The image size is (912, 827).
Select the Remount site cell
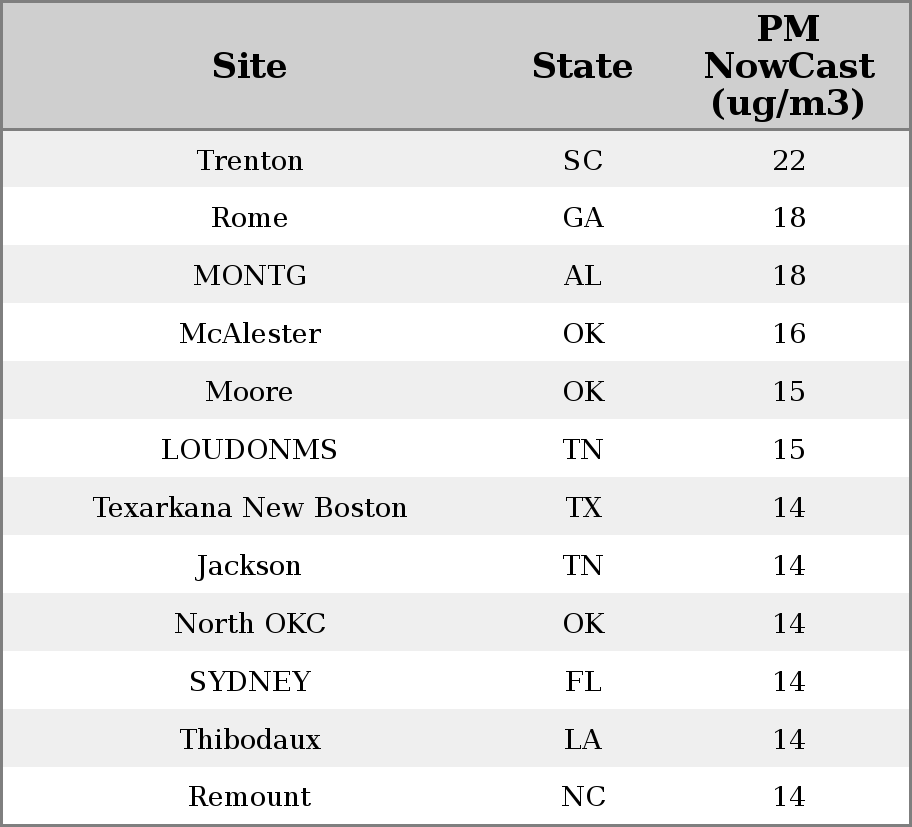pos(250,796)
